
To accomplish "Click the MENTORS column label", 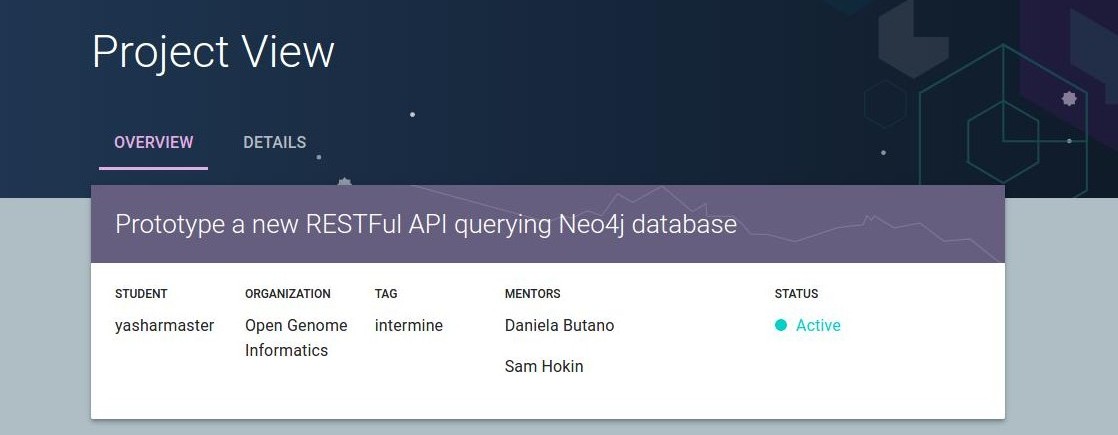I will click(532, 294).
